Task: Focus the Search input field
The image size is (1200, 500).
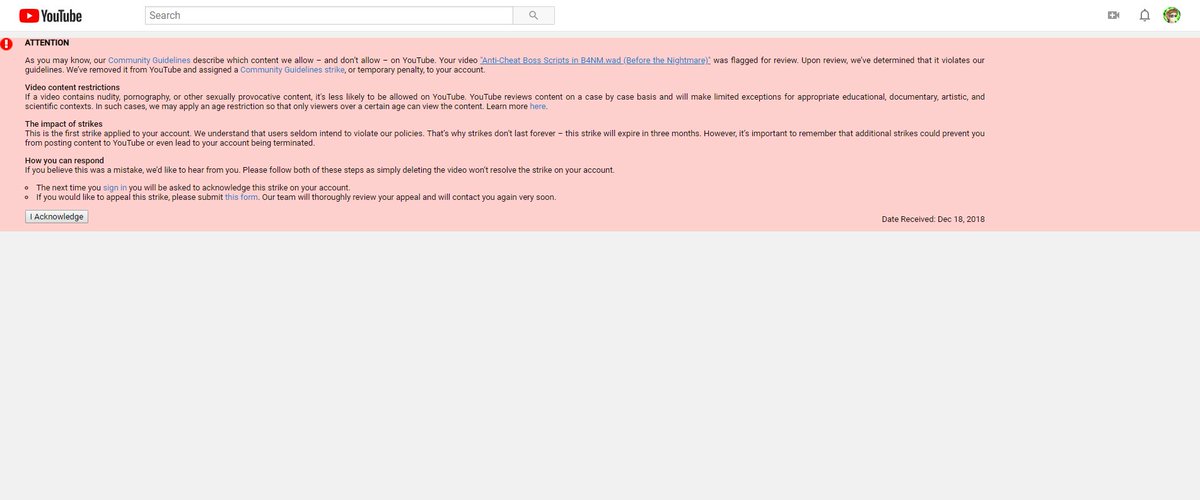Action: pyautogui.click(x=329, y=15)
